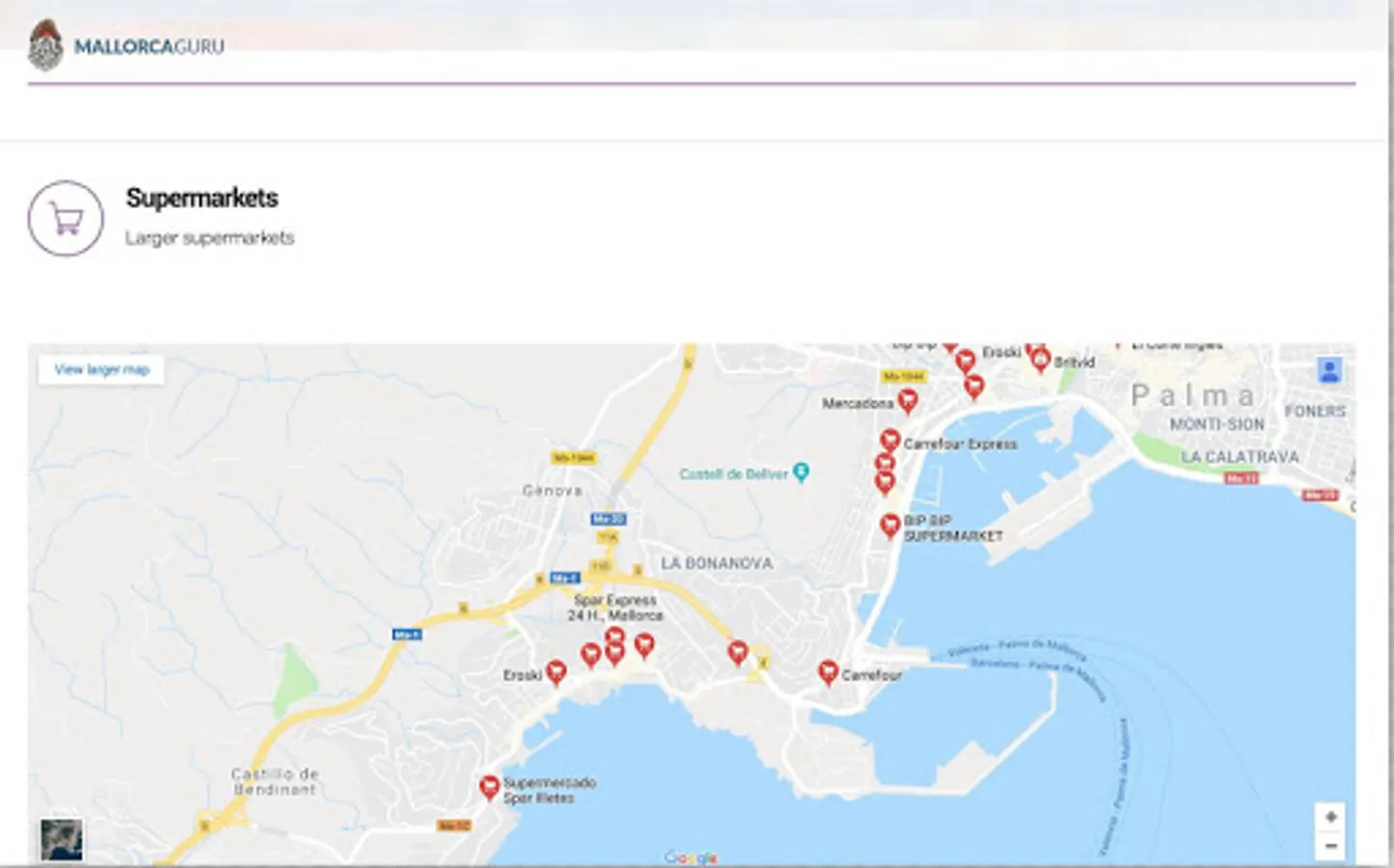
Task: Select the Carrefour Express map pin
Action: 889,443
